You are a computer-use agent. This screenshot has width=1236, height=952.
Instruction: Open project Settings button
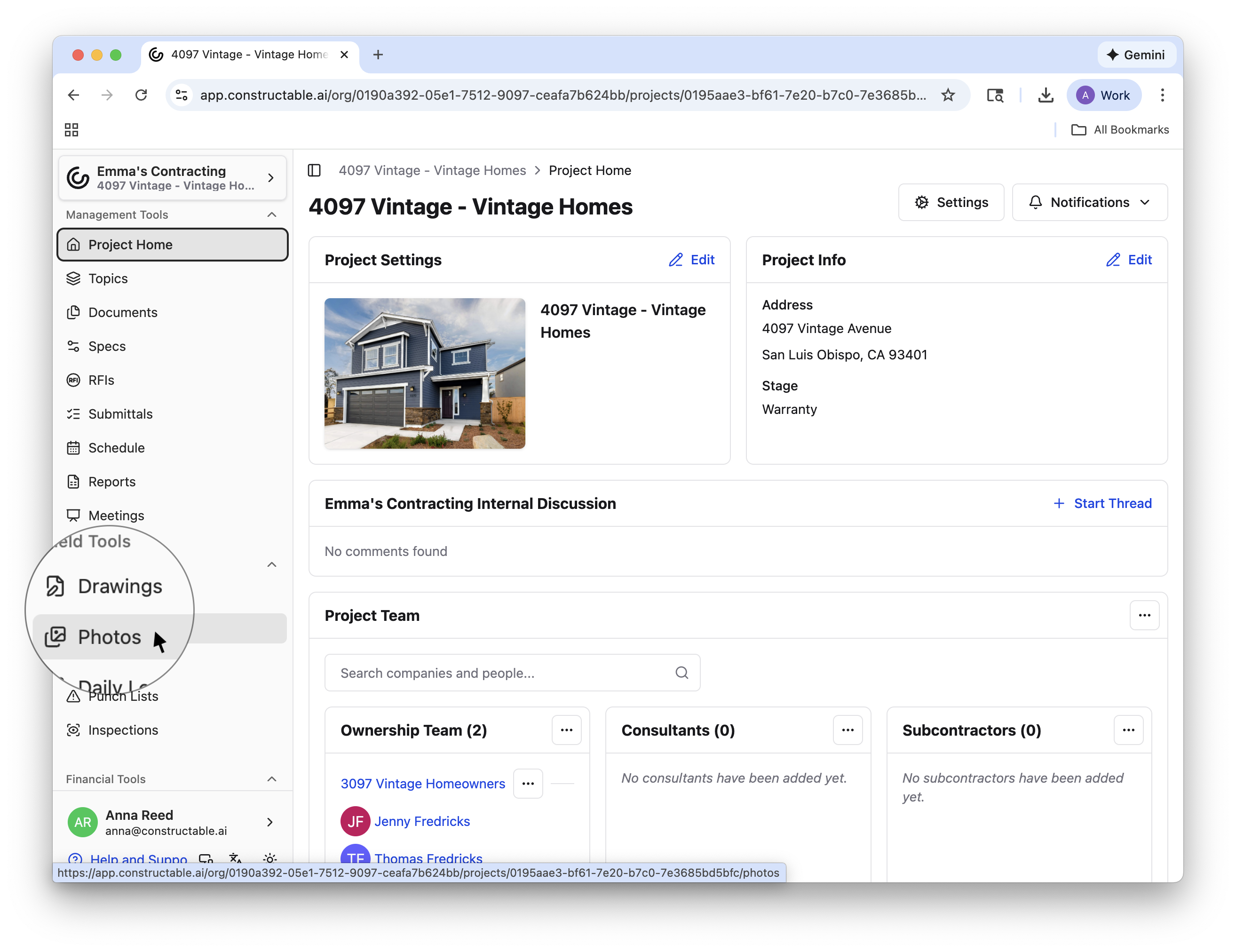(951, 202)
